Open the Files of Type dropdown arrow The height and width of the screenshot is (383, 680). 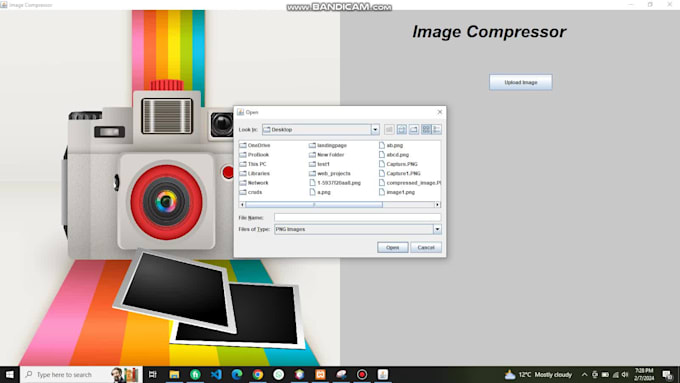437,229
